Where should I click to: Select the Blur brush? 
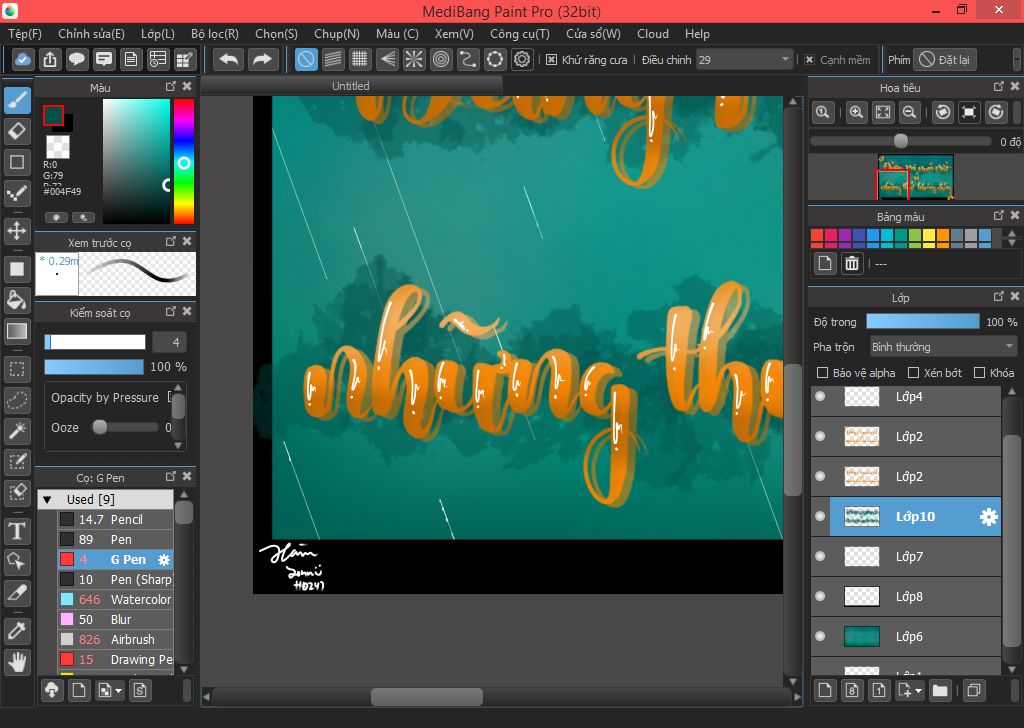(116, 619)
